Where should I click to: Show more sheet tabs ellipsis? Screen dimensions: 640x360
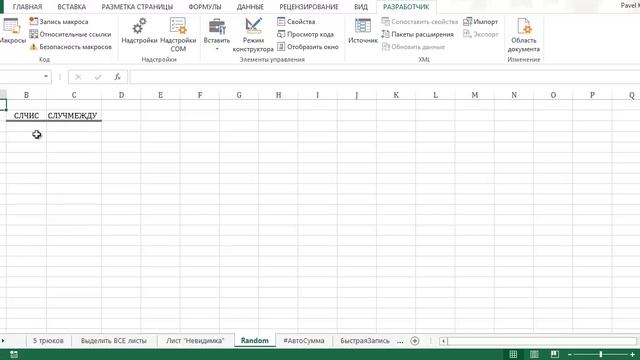(400, 341)
